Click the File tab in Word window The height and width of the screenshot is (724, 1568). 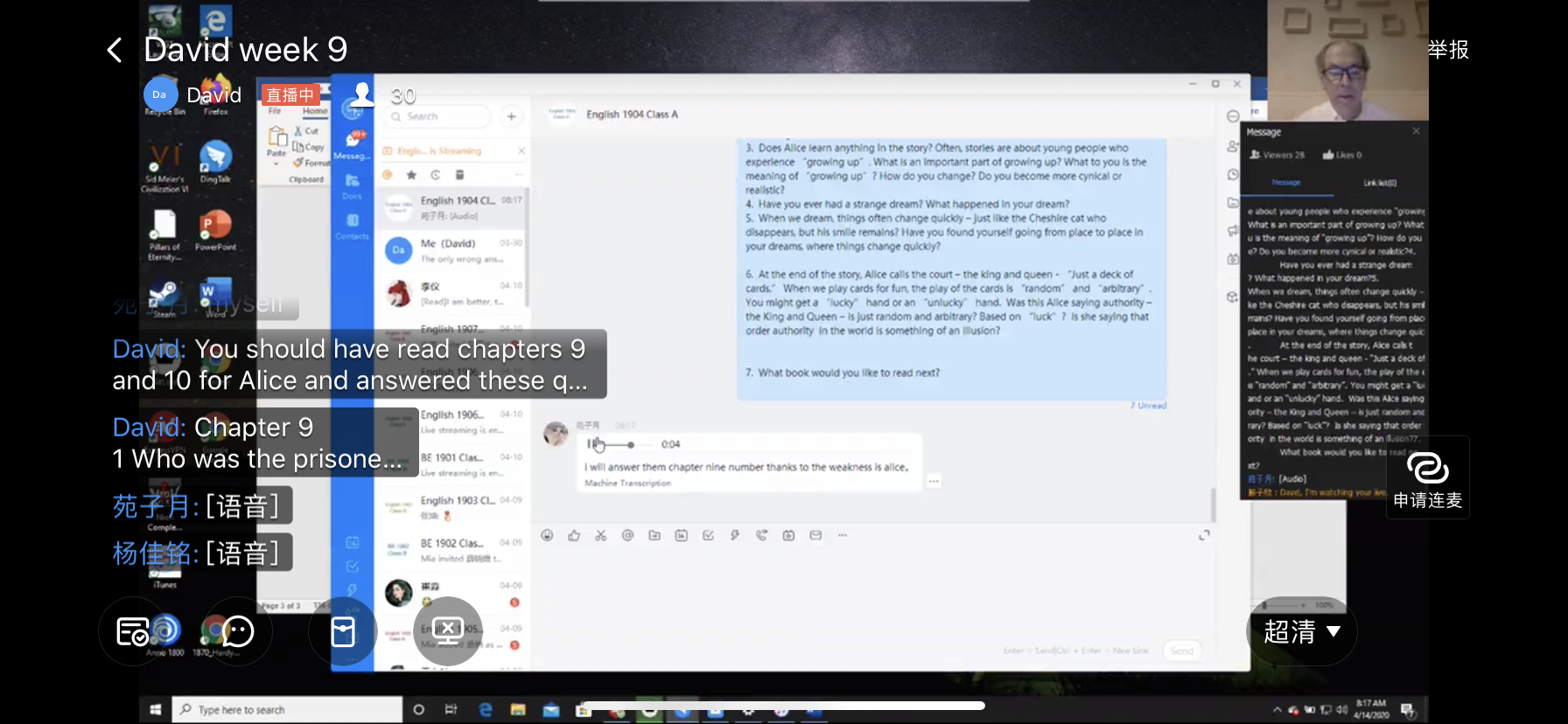pyautogui.click(x=275, y=111)
